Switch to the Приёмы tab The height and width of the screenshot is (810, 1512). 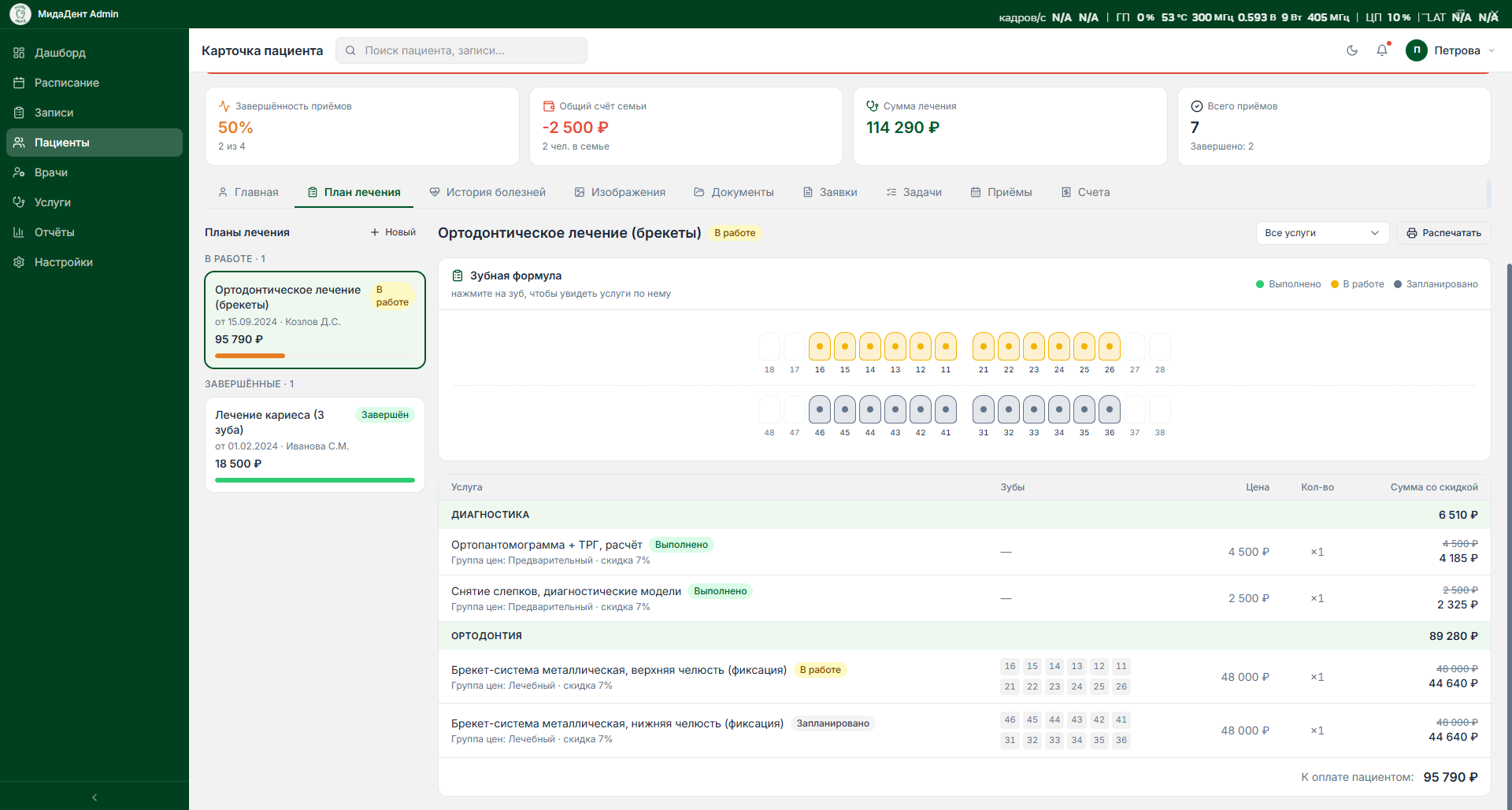[1001, 192]
